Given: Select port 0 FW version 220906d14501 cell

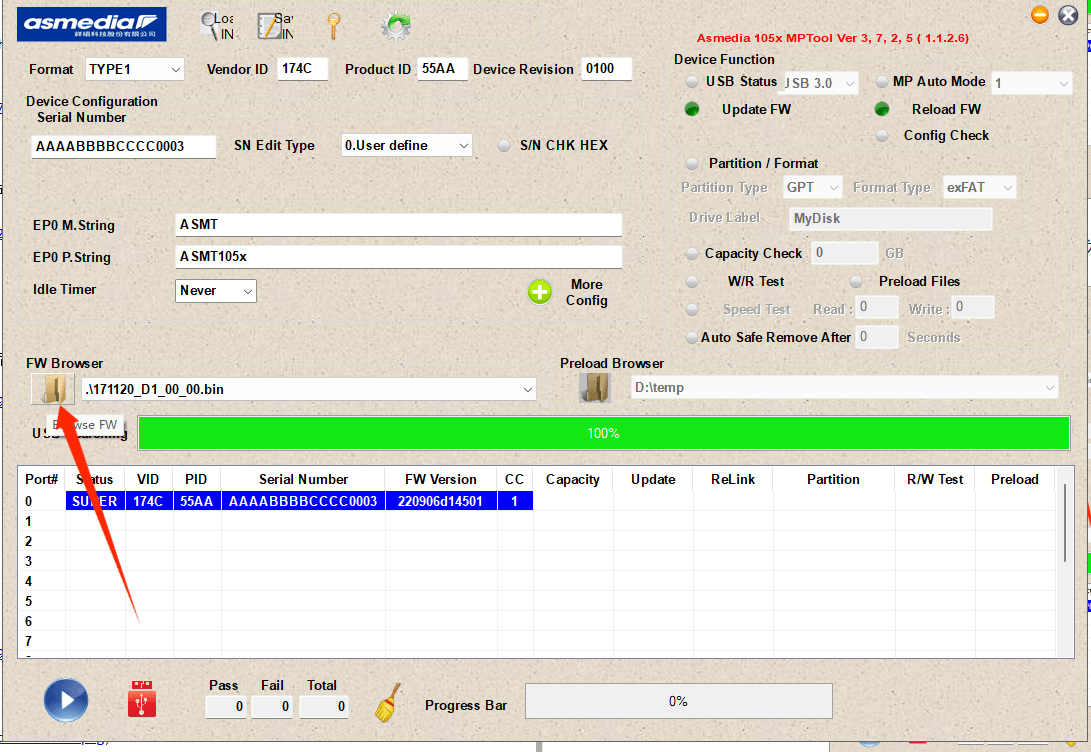Looking at the screenshot, I should coord(441,501).
